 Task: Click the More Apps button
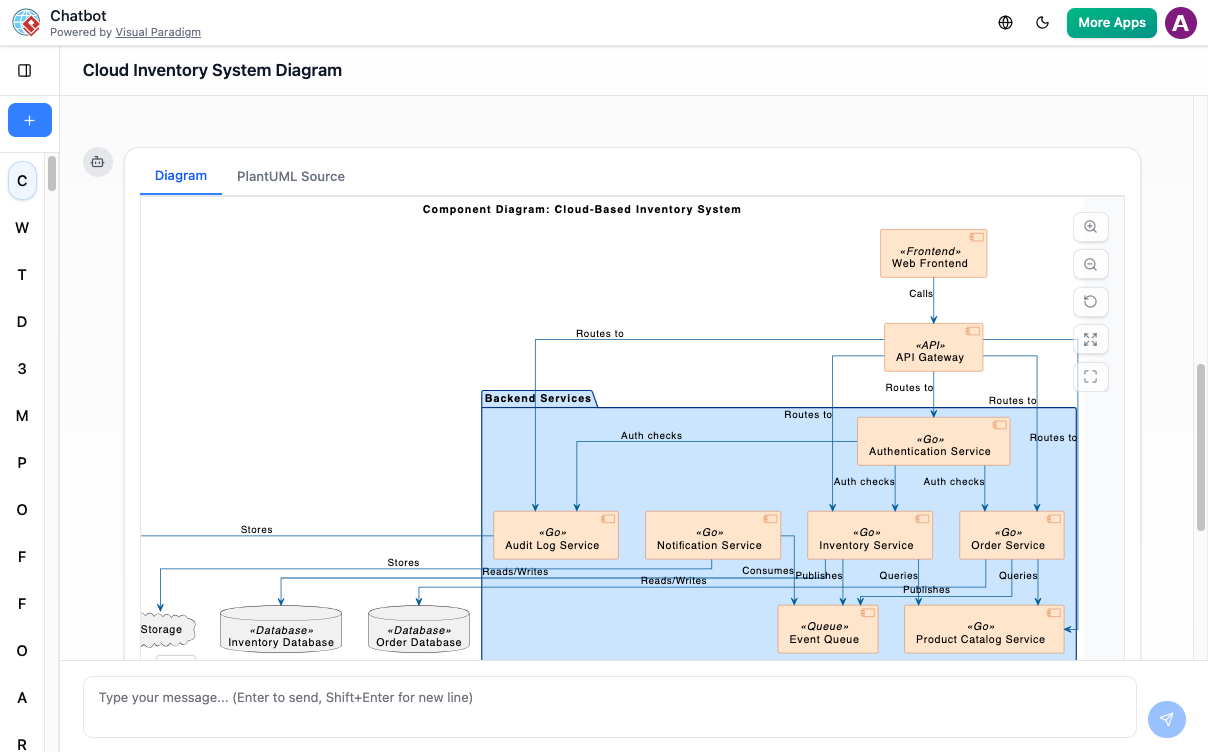pos(1111,22)
